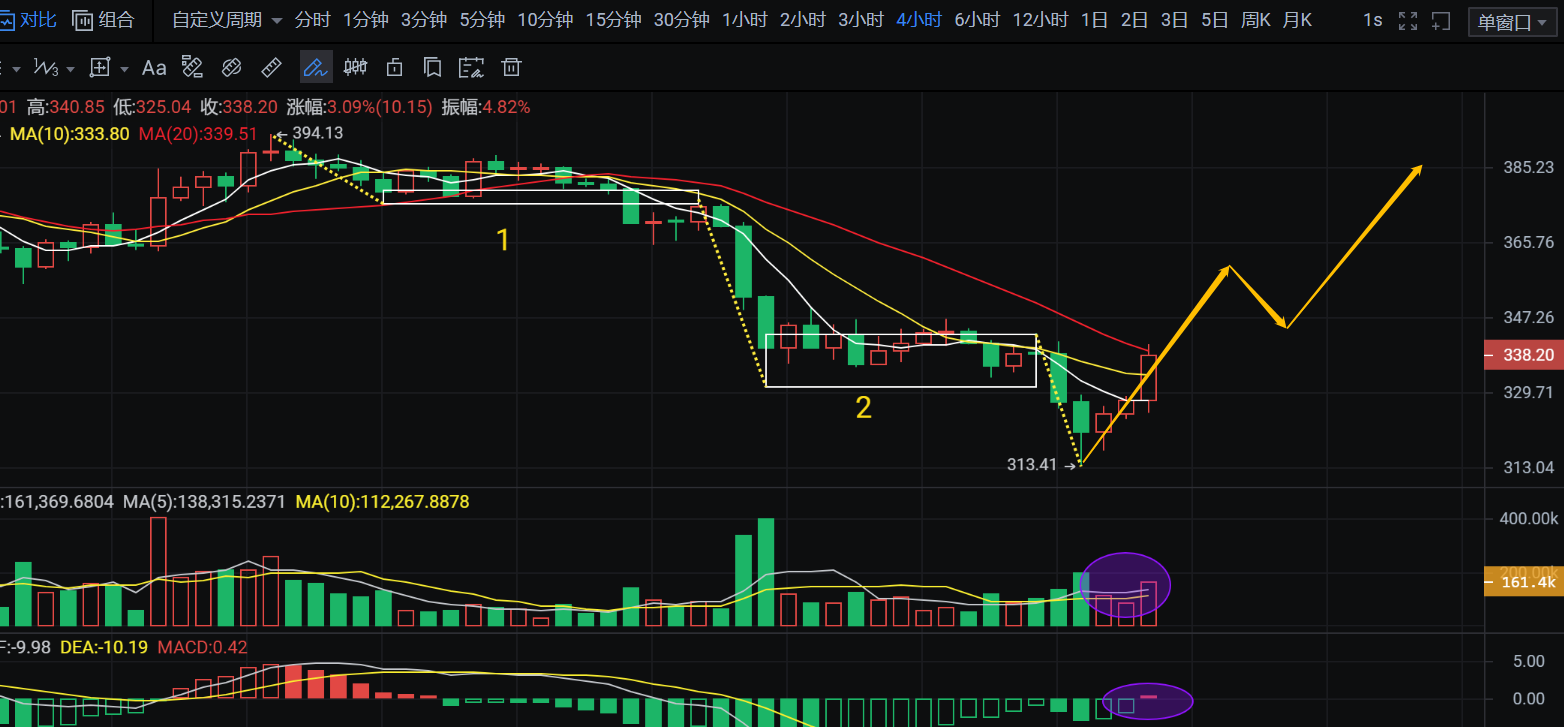The image size is (1564, 727).
Task: Expand the wave-pattern tool dropdown arrow
Action: (69, 69)
